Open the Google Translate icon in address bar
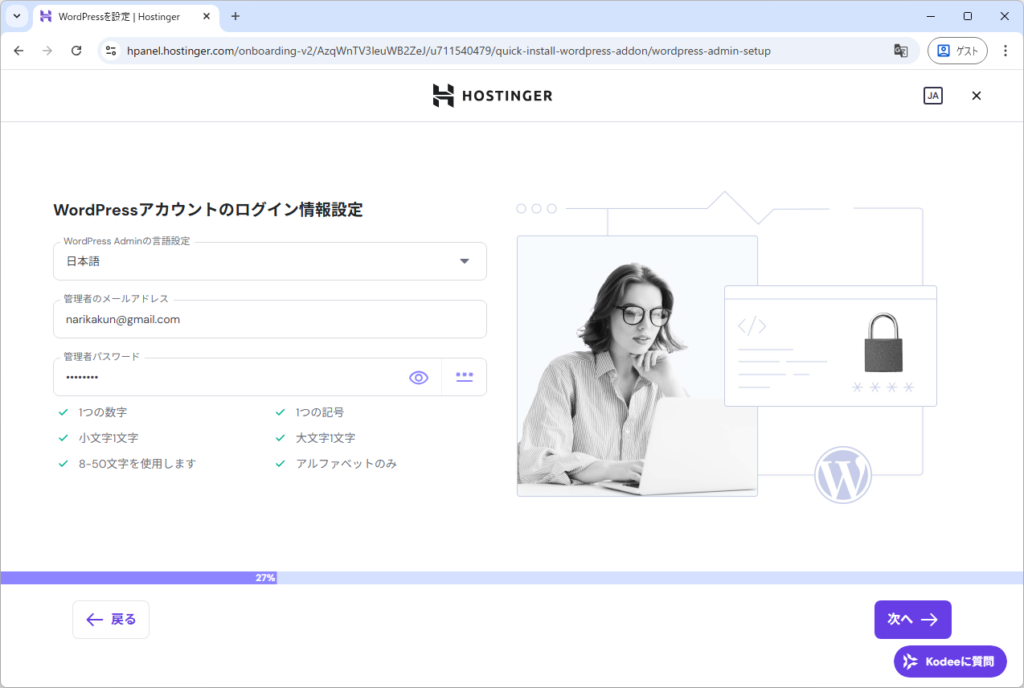The image size is (1024, 688). click(x=901, y=50)
